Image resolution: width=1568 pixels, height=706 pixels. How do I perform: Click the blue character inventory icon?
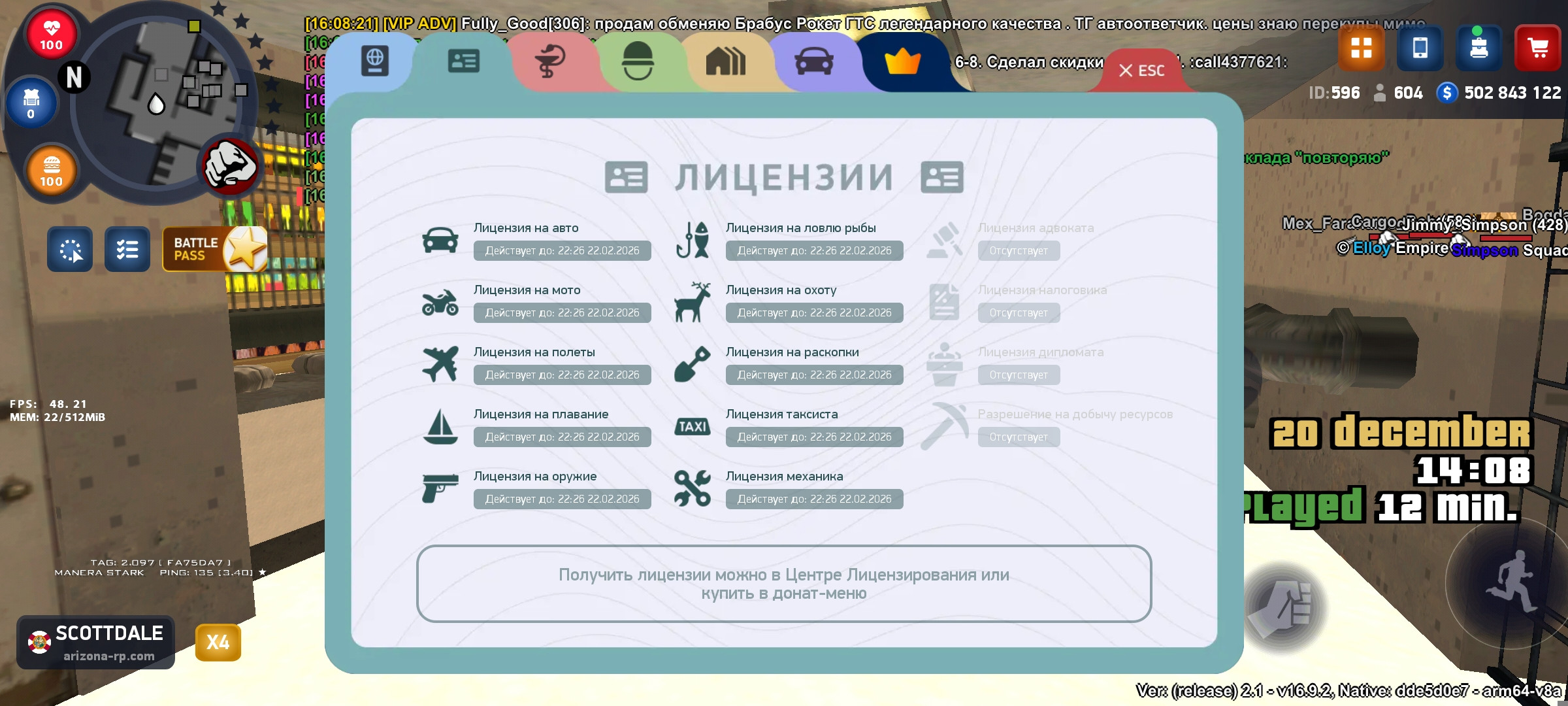click(x=1478, y=48)
